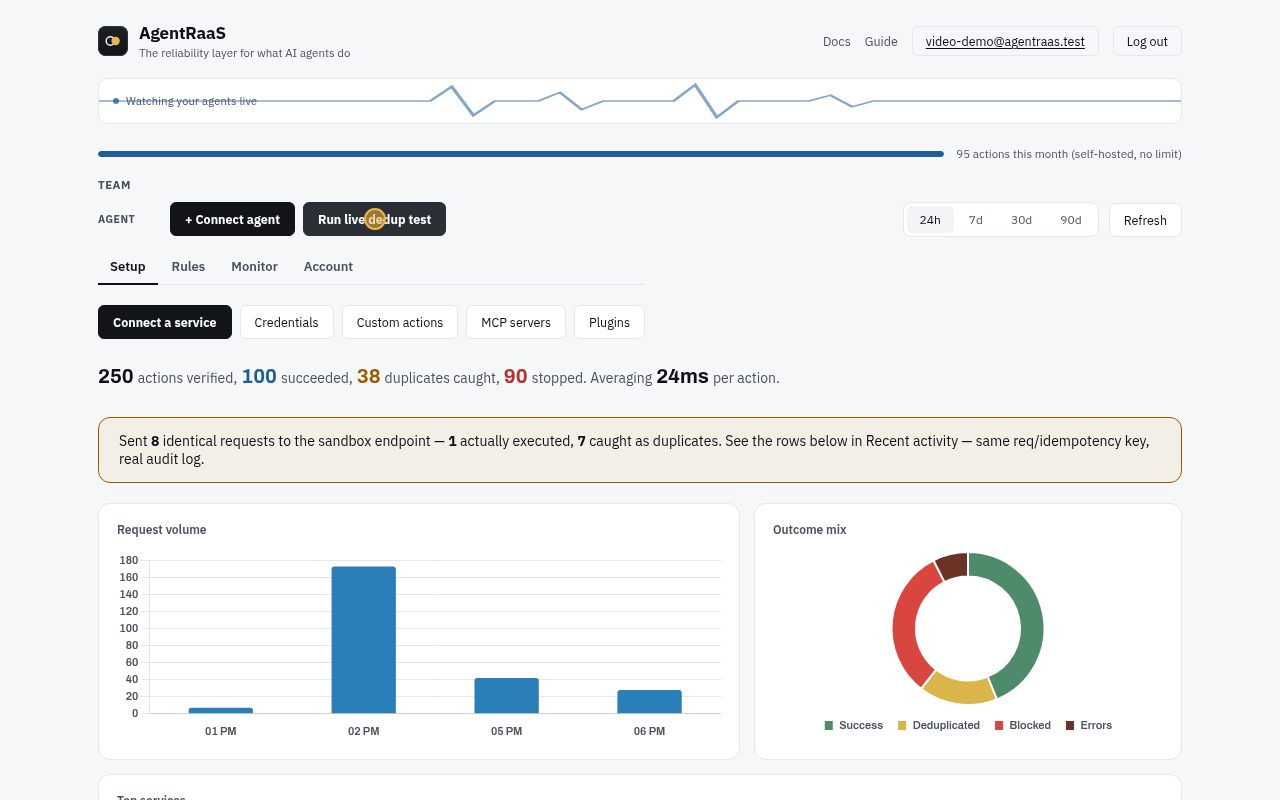1280x800 pixels.
Task: Click the + Connect agent button
Action: click(x=232, y=220)
